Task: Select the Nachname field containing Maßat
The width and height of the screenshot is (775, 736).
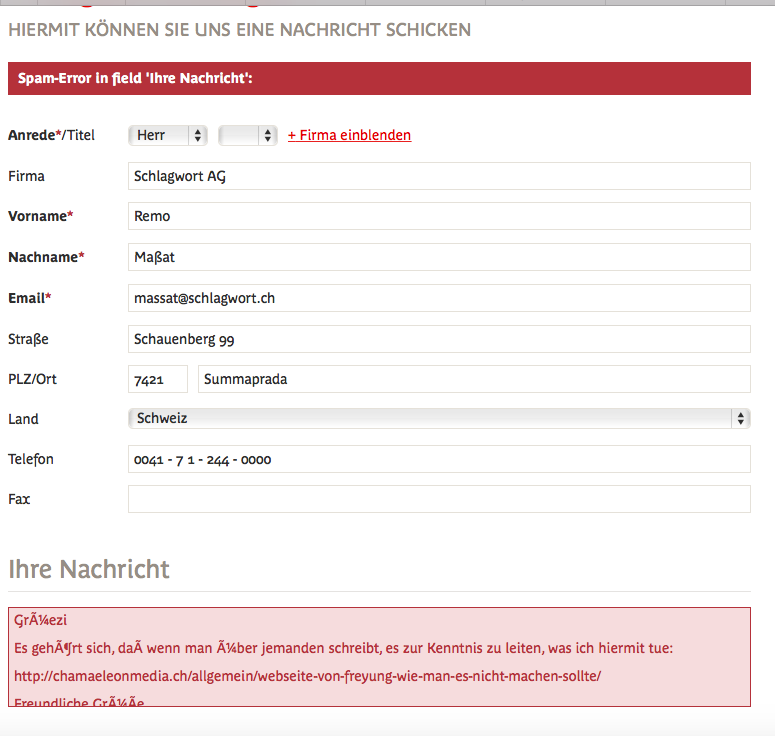Action: [439, 257]
